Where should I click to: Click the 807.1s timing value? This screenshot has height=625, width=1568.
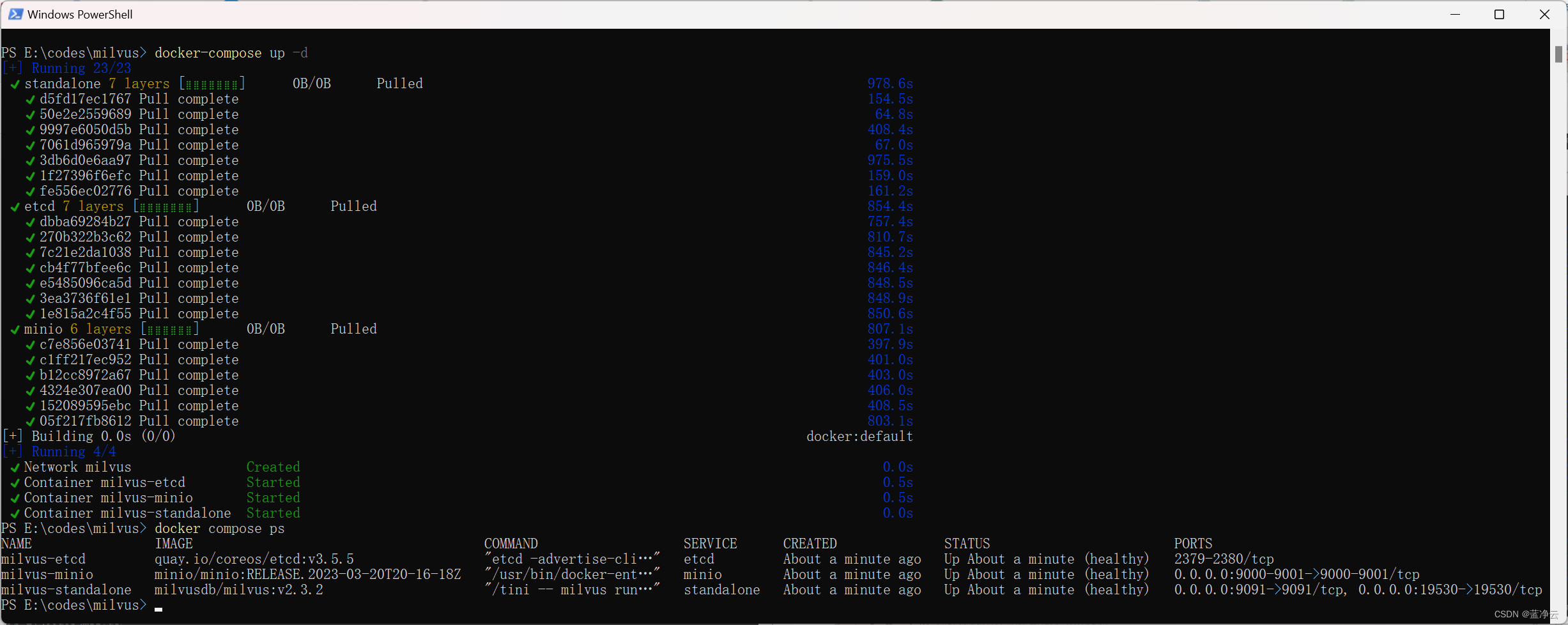[890, 329]
